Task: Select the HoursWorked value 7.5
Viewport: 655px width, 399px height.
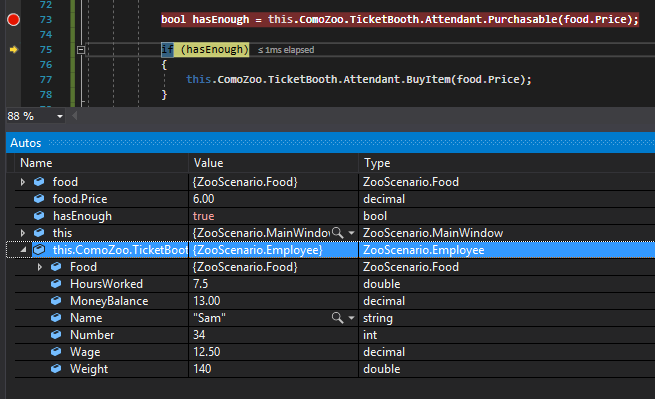Action: pyautogui.click(x=201, y=284)
